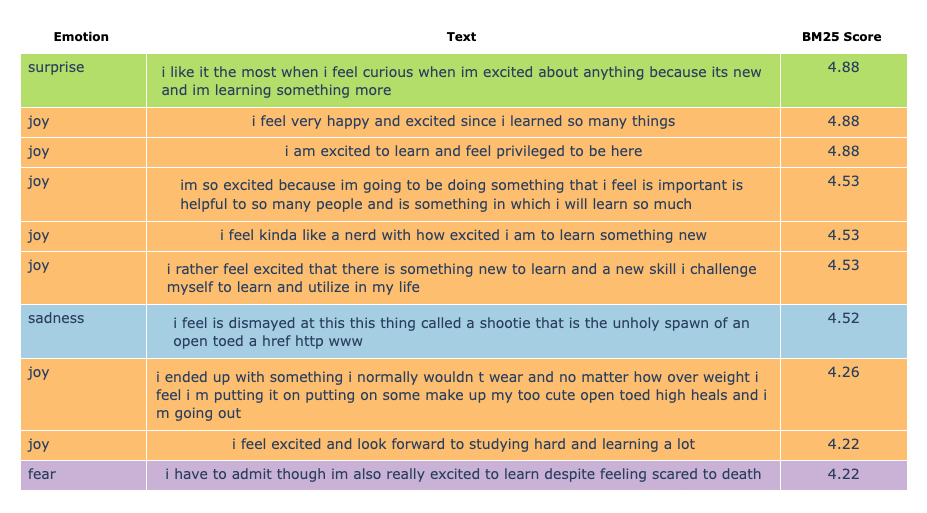
Task: Click text "i am excited to learn and feel privileged"
Action: 463,152
